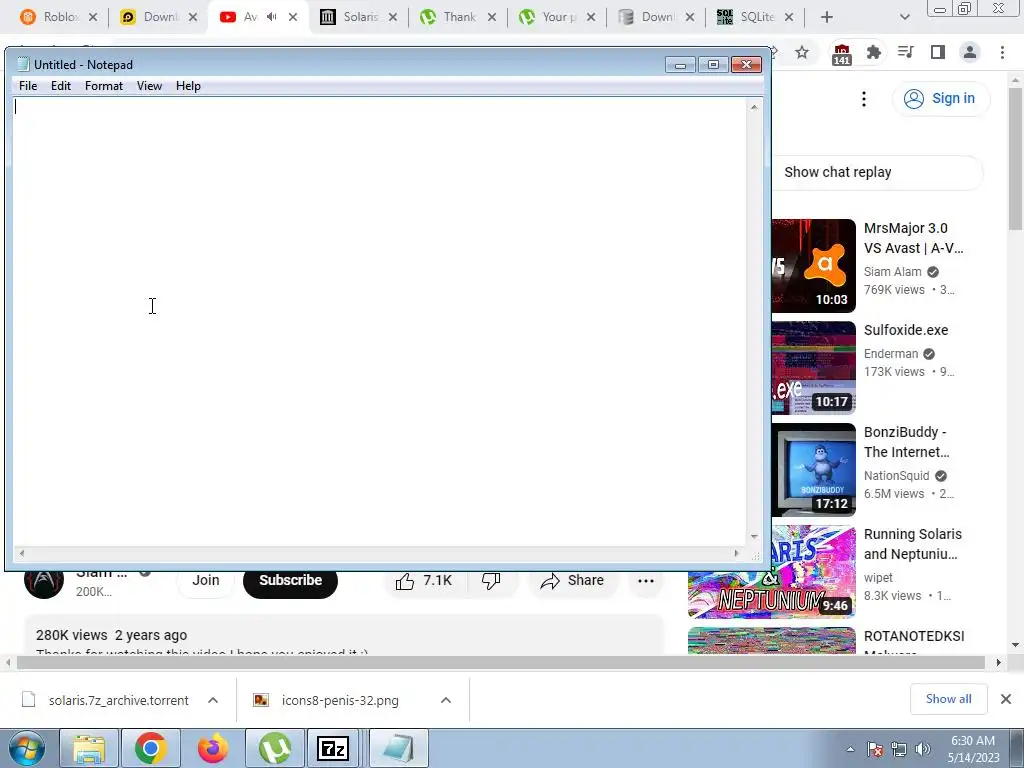Open the BonziBuddy video thumbnail
The image size is (1024, 768).
[x=814, y=470]
